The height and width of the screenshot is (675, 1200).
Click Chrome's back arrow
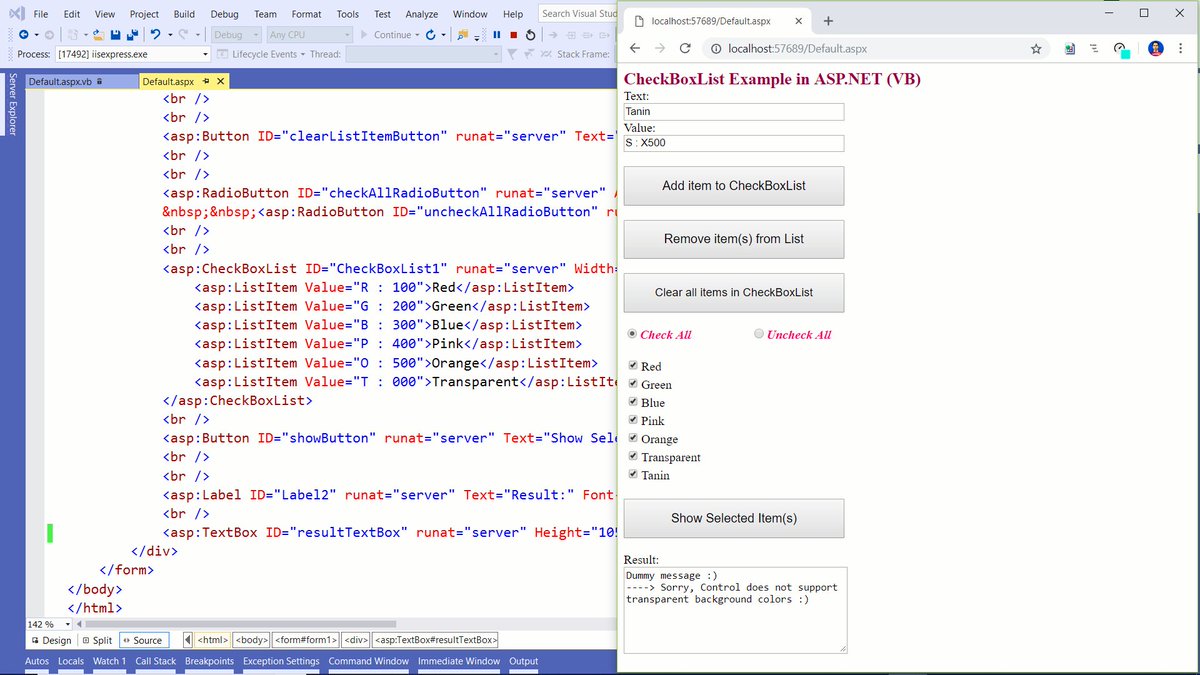(x=634, y=48)
